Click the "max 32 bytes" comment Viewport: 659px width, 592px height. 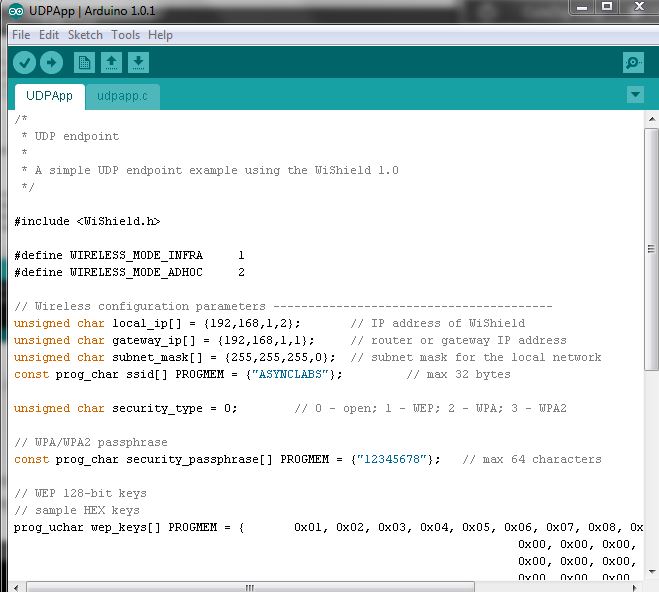(x=458, y=374)
